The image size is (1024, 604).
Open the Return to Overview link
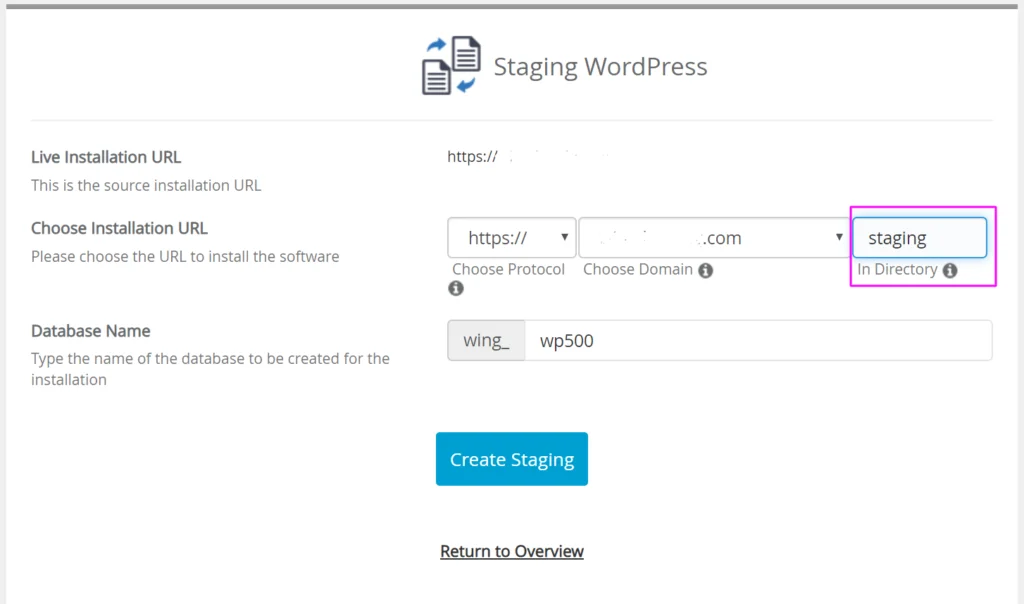point(512,551)
